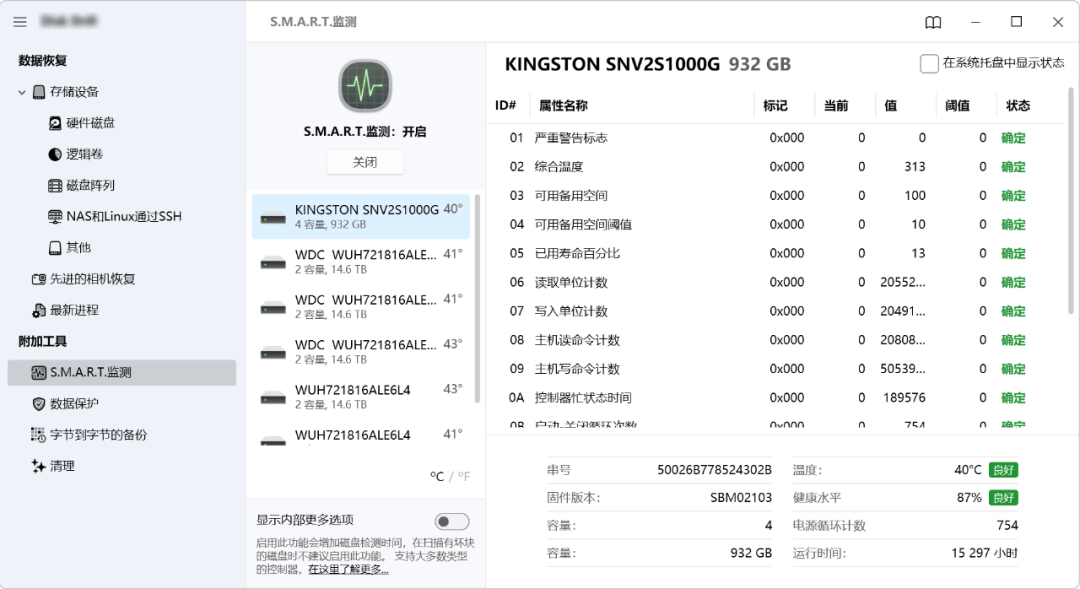Click the 15 297 小时 runtime value
This screenshot has height=589, width=1080.
[x=984, y=553]
